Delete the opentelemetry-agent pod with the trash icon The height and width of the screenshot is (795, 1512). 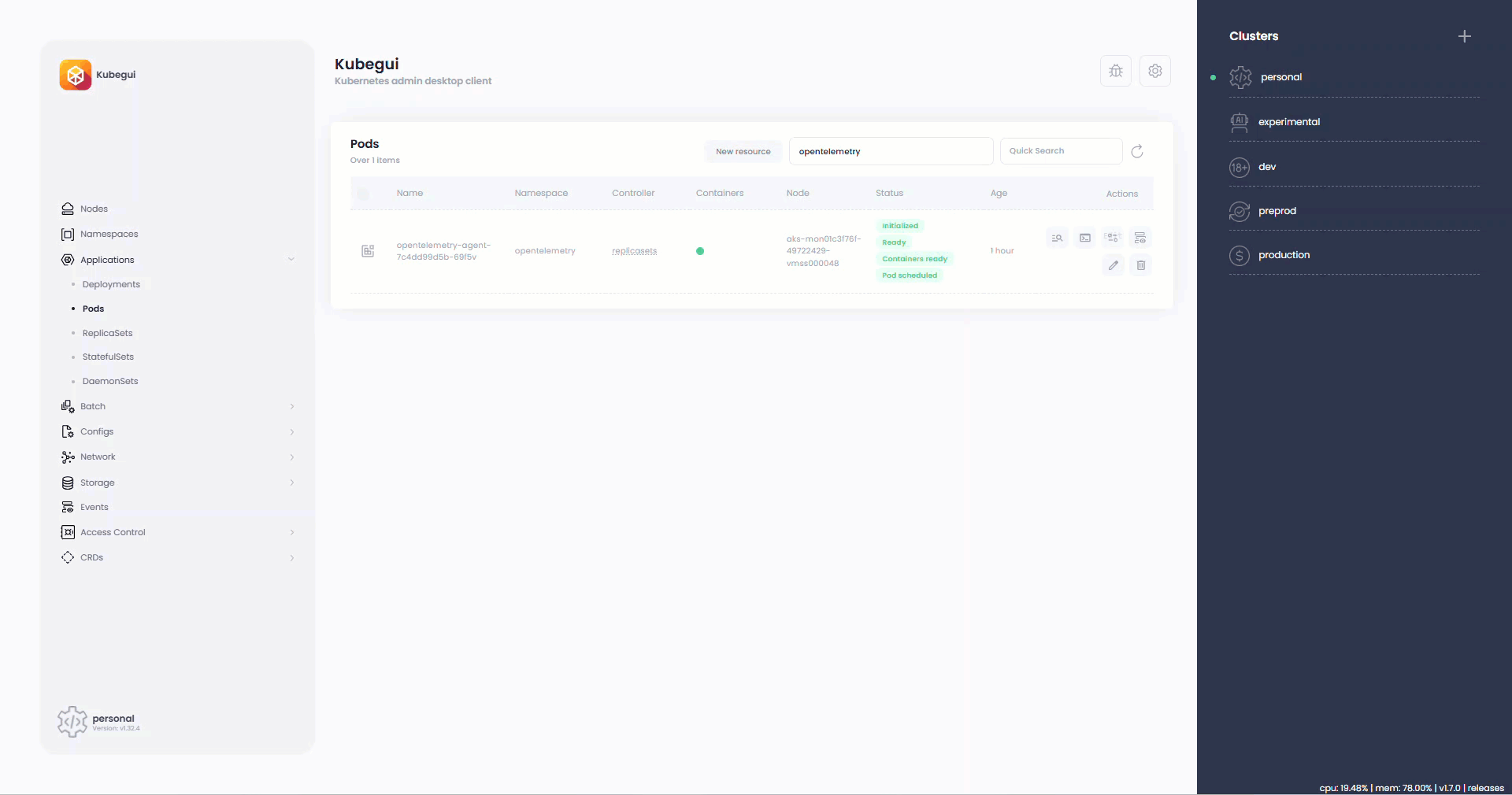pos(1140,265)
